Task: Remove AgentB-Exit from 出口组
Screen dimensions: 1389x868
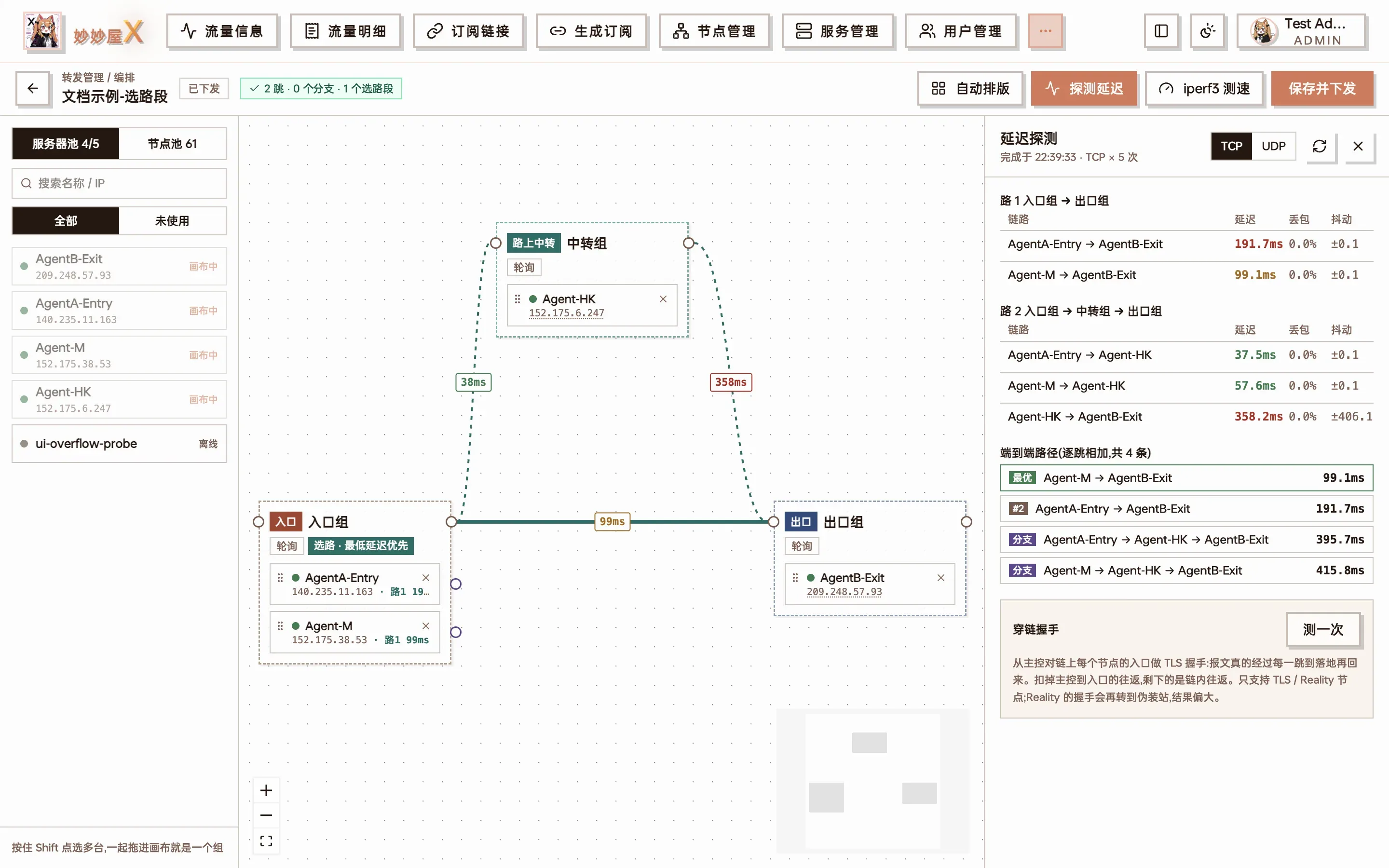Action: (941, 578)
